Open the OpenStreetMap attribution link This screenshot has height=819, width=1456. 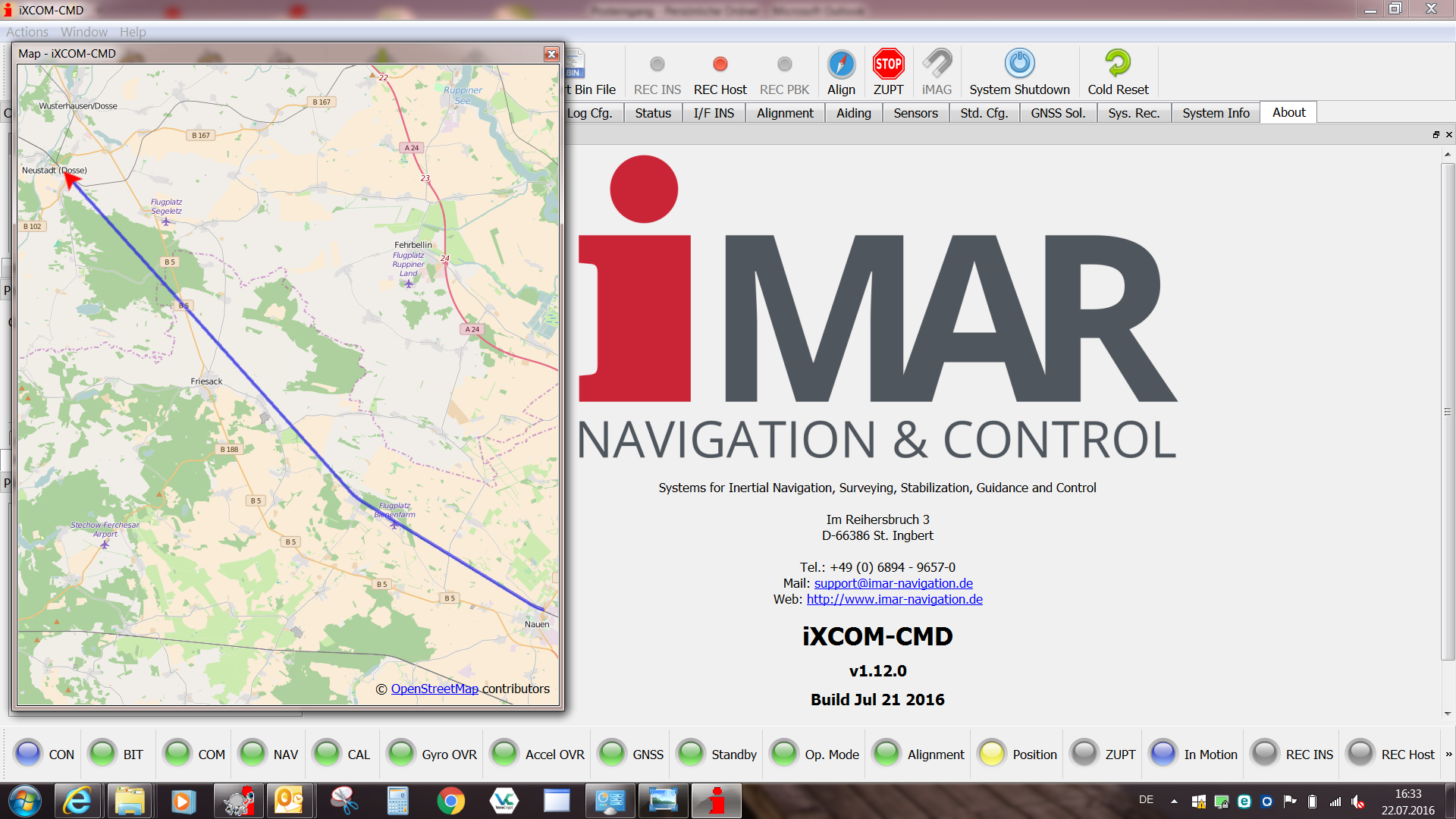pyautogui.click(x=435, y=689)
